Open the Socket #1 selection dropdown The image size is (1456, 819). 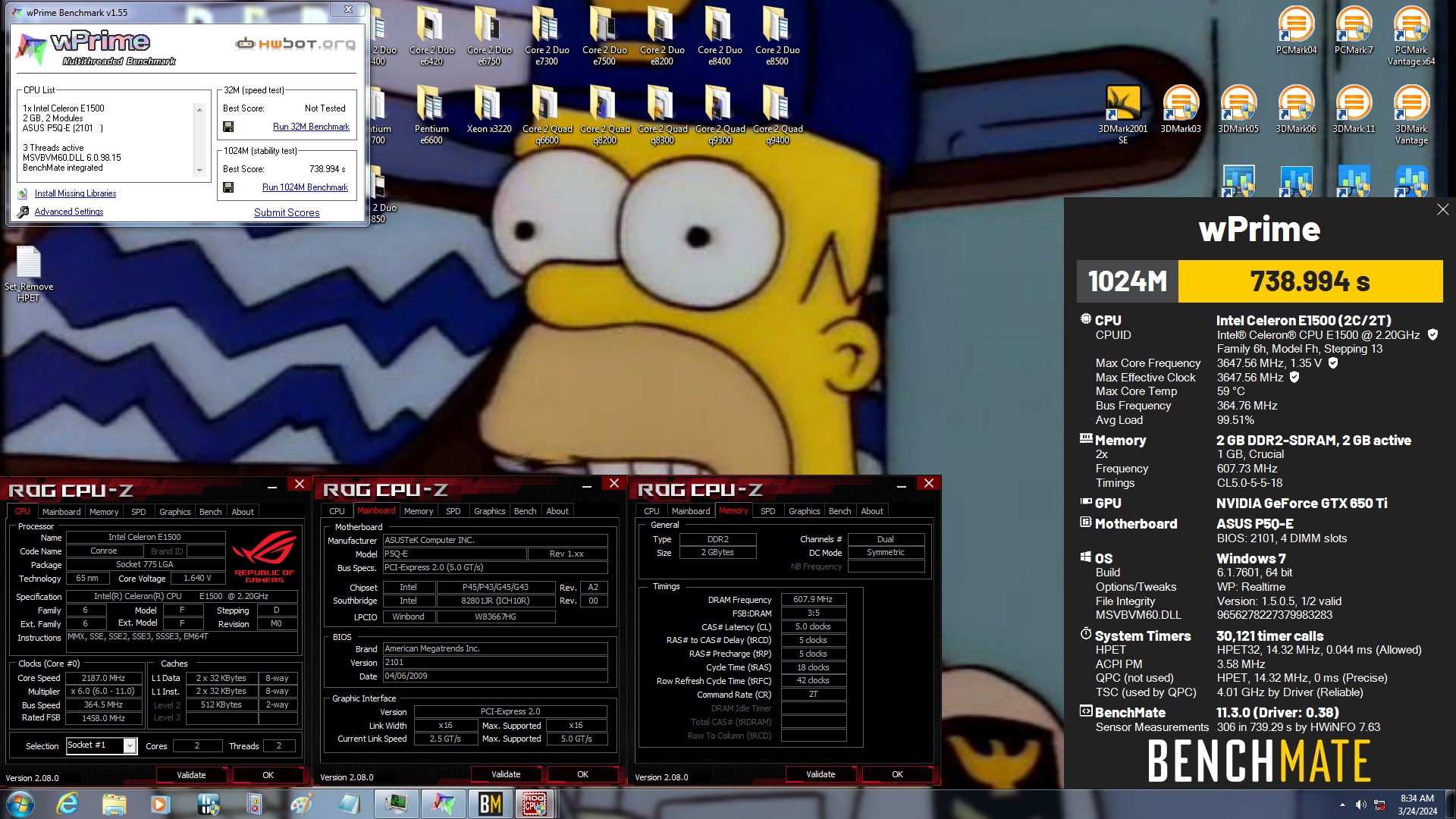[x=101, y=745]
